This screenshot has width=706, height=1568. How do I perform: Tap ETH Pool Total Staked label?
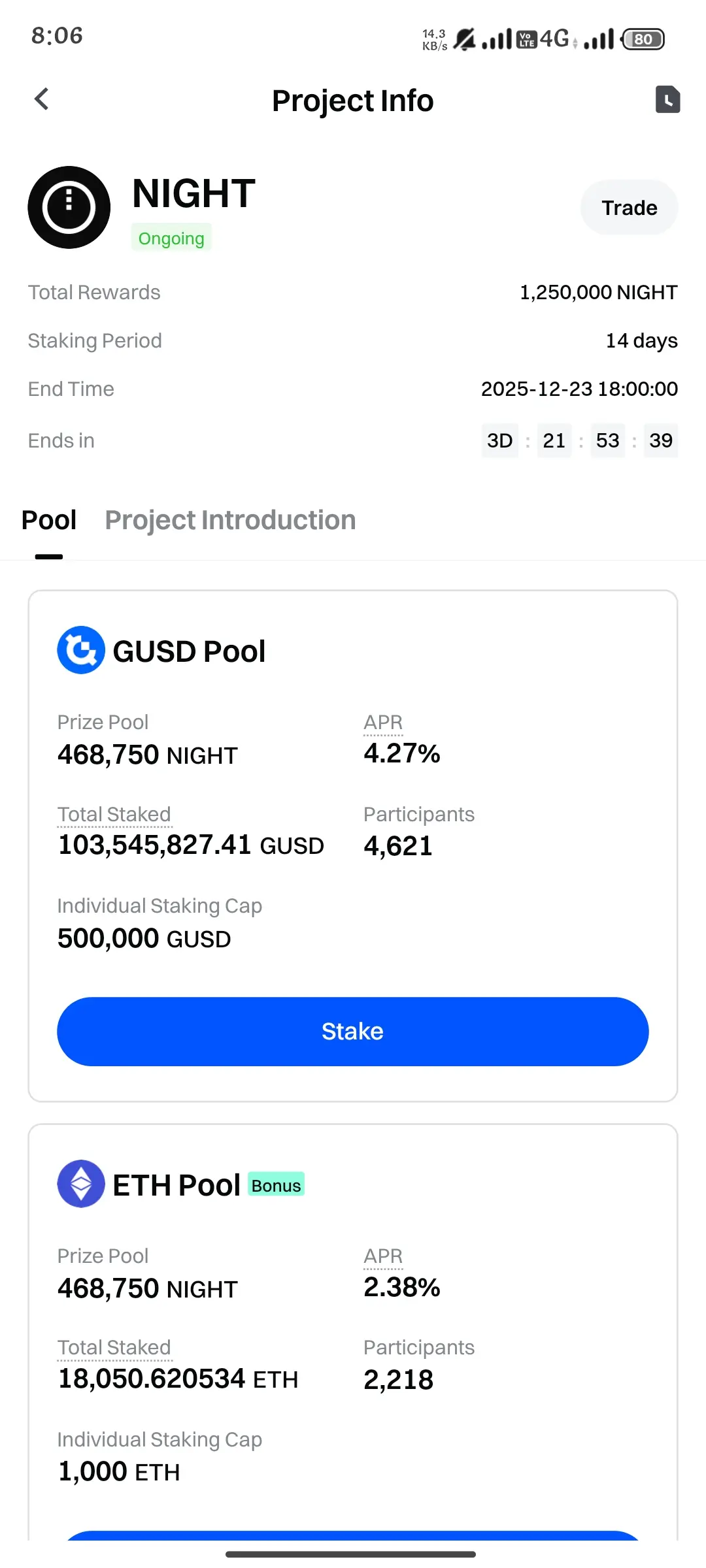(x=114, y=1348)
